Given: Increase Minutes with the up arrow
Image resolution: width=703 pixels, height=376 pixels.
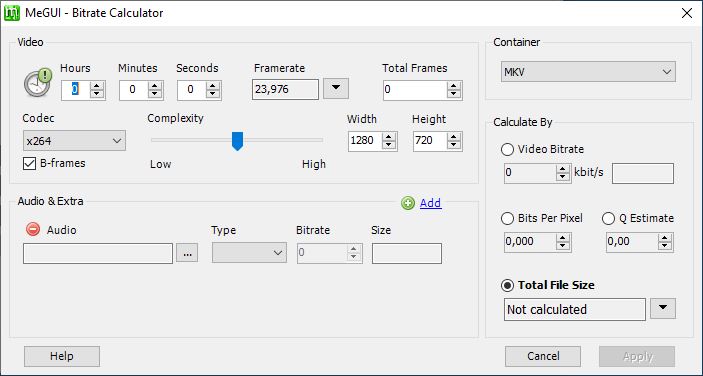Looking at the screenshot, I should (155, 85).
